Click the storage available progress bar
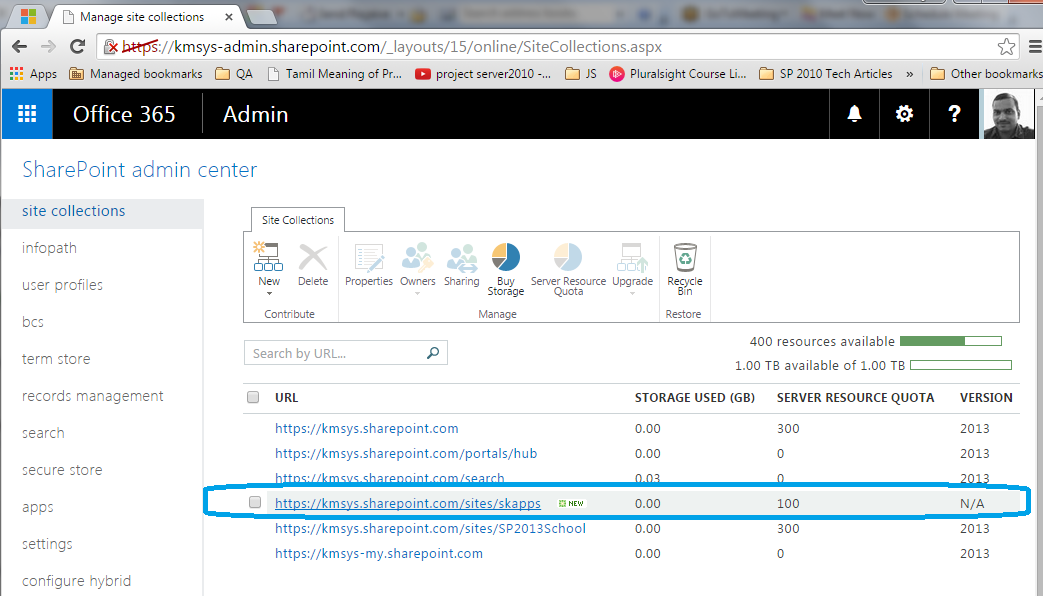The height and width of the screenshot is (596, 1043). (x=961, y=365)
